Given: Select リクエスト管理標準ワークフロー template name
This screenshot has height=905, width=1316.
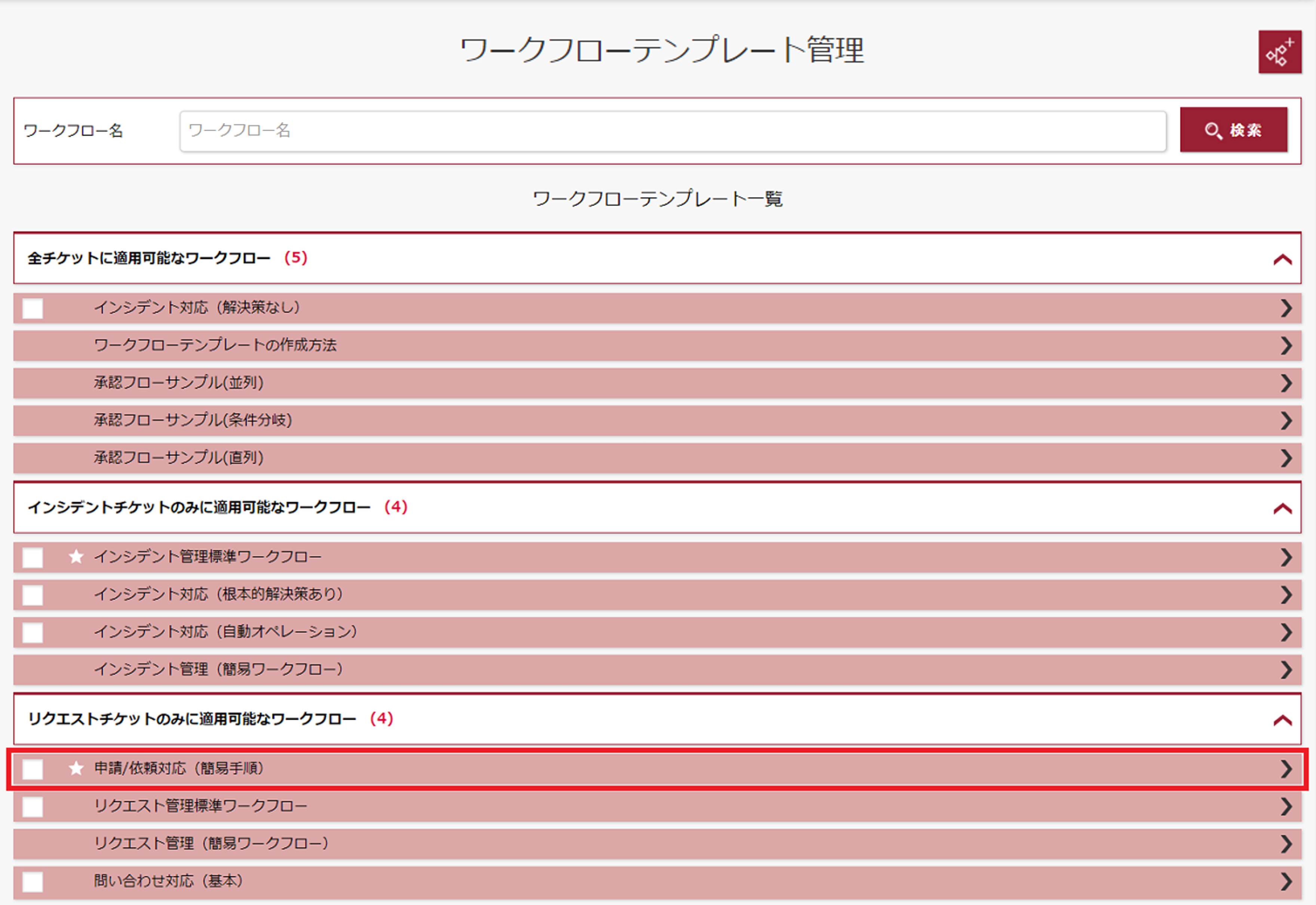Looking at the screenshot, I should pyautogui.click(x=200, y=806).
